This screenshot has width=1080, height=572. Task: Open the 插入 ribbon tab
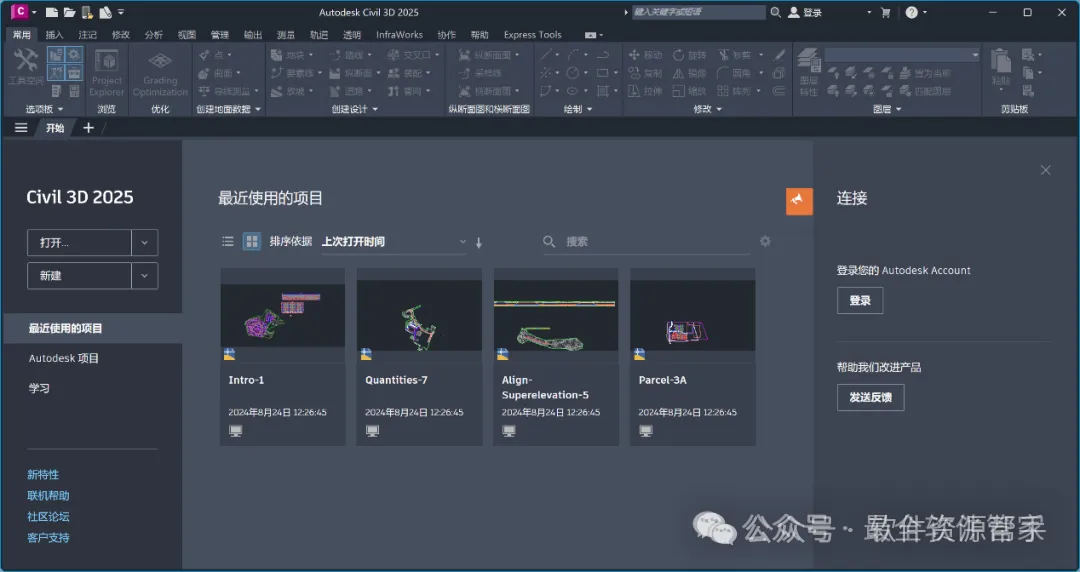click(54, 34)
